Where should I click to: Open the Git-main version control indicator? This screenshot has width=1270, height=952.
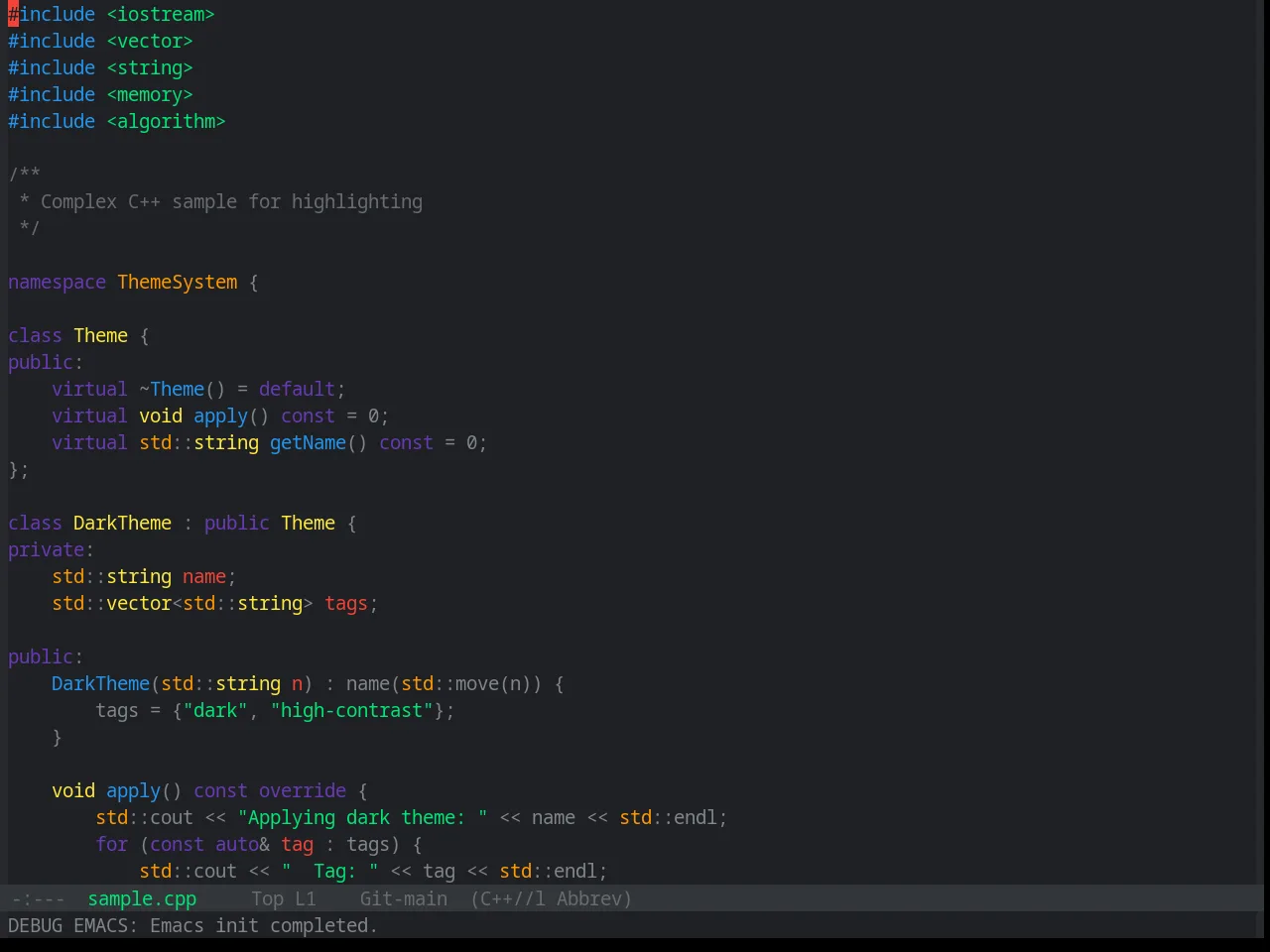(x=403, y=898)
